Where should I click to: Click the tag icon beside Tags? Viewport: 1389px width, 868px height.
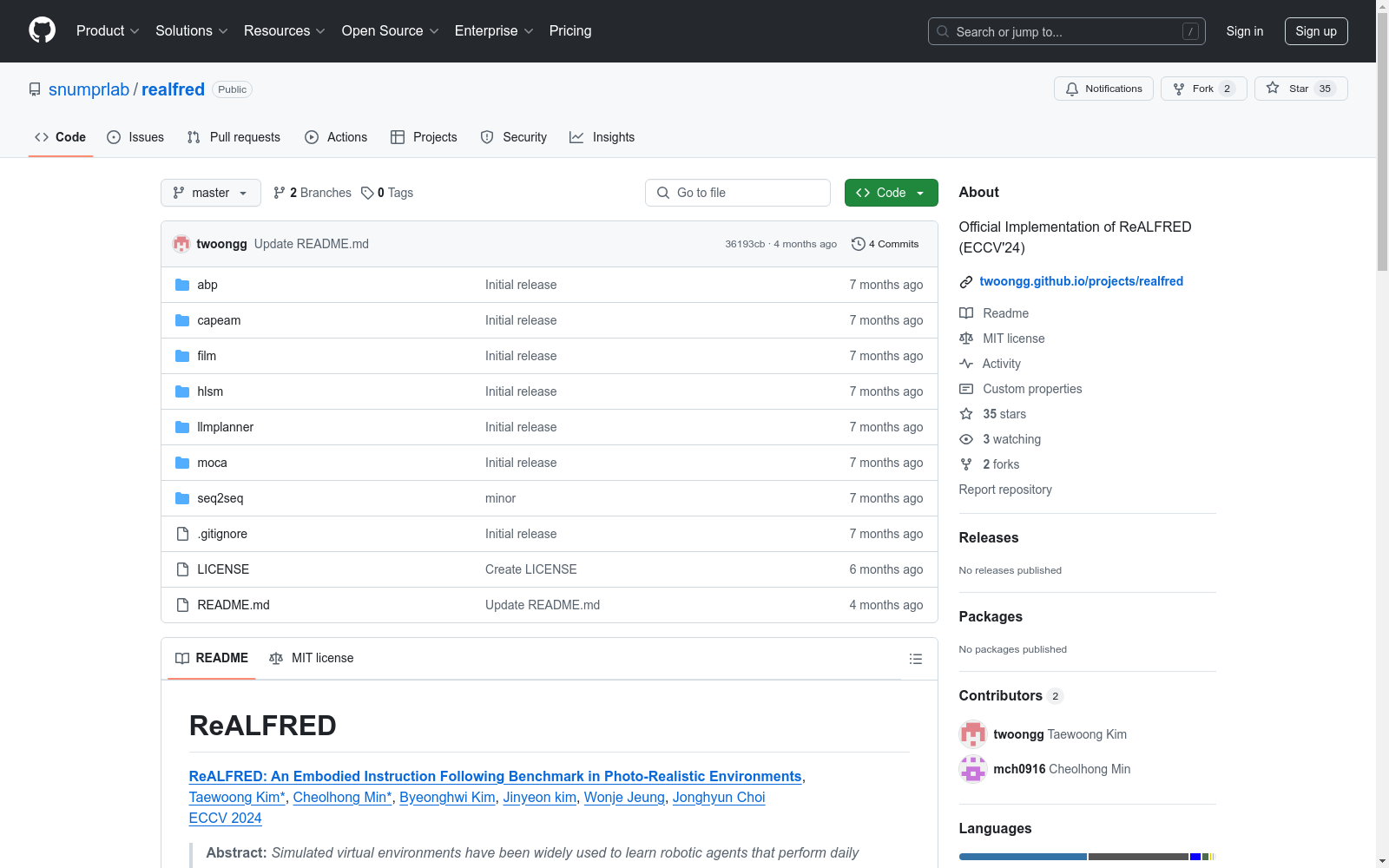tap(367, 193)
